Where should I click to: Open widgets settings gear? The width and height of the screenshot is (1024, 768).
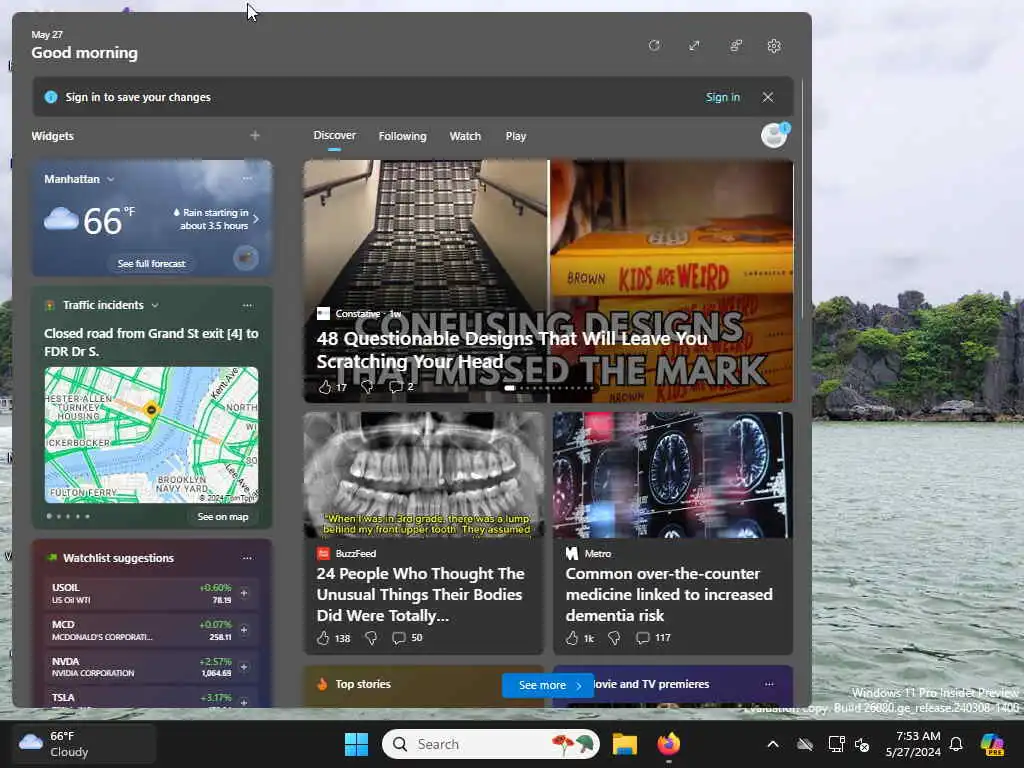774,46
